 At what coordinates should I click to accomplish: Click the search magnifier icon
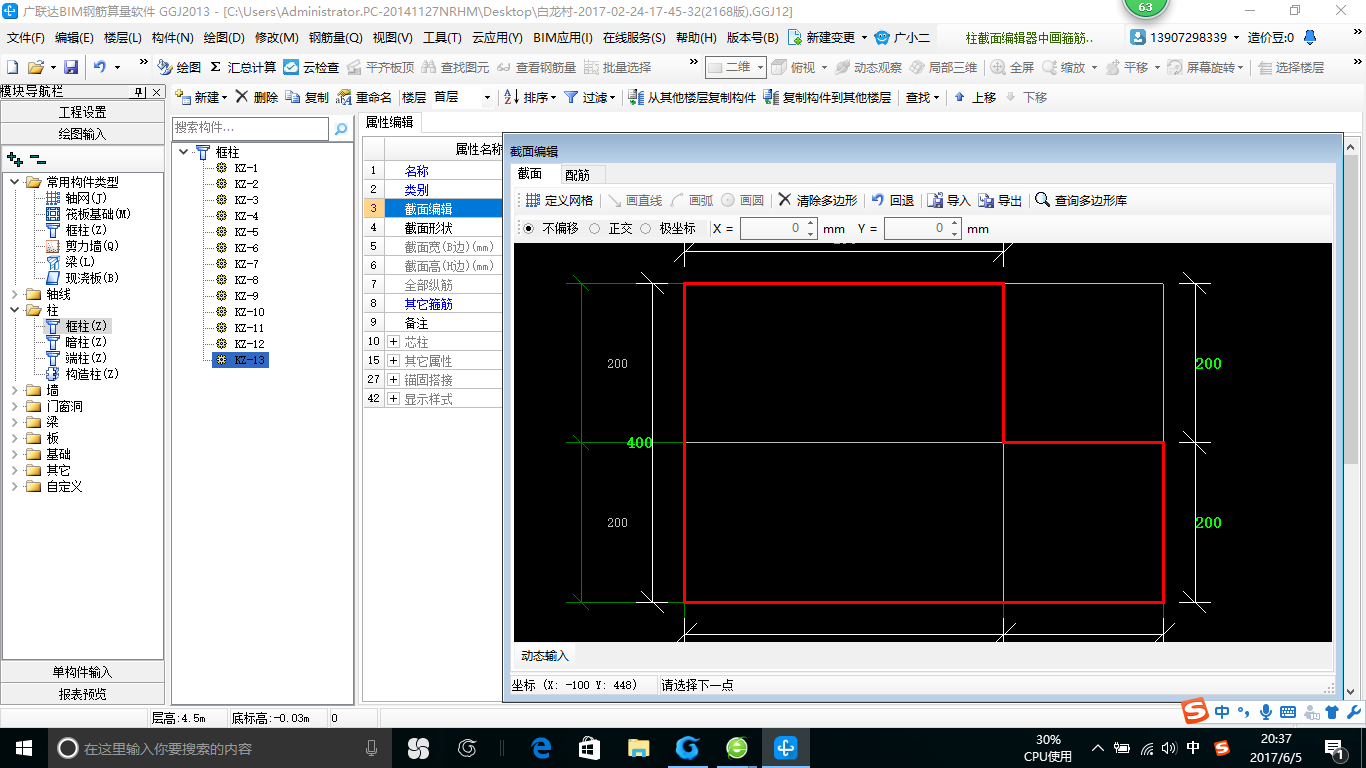click(341, 129)
